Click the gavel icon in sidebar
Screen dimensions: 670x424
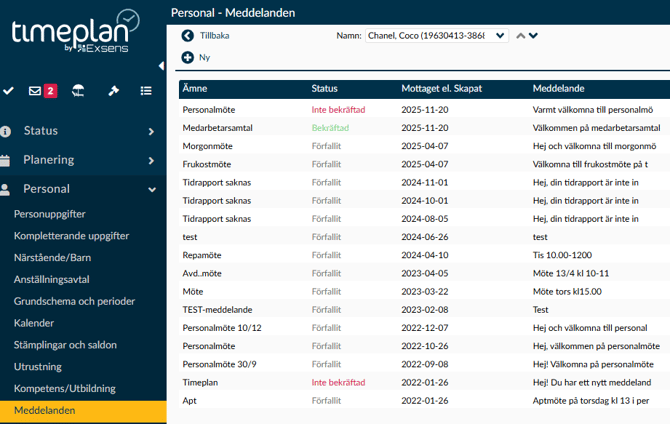(x=113, y=91)
